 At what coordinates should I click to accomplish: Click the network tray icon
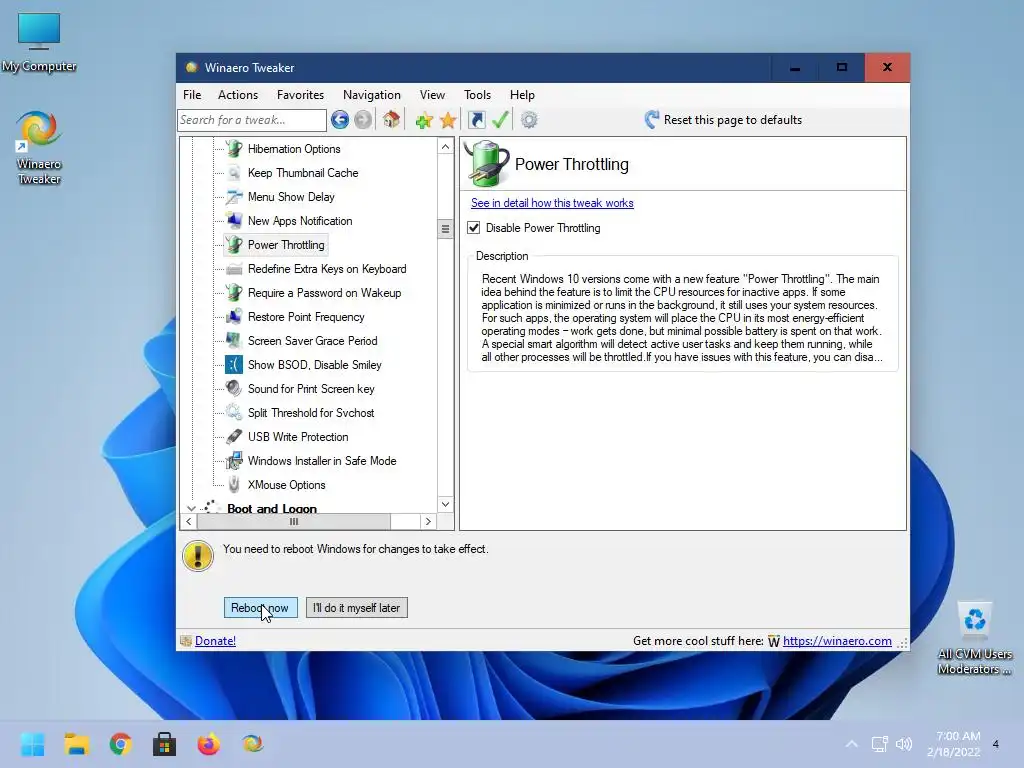(879, 744)
